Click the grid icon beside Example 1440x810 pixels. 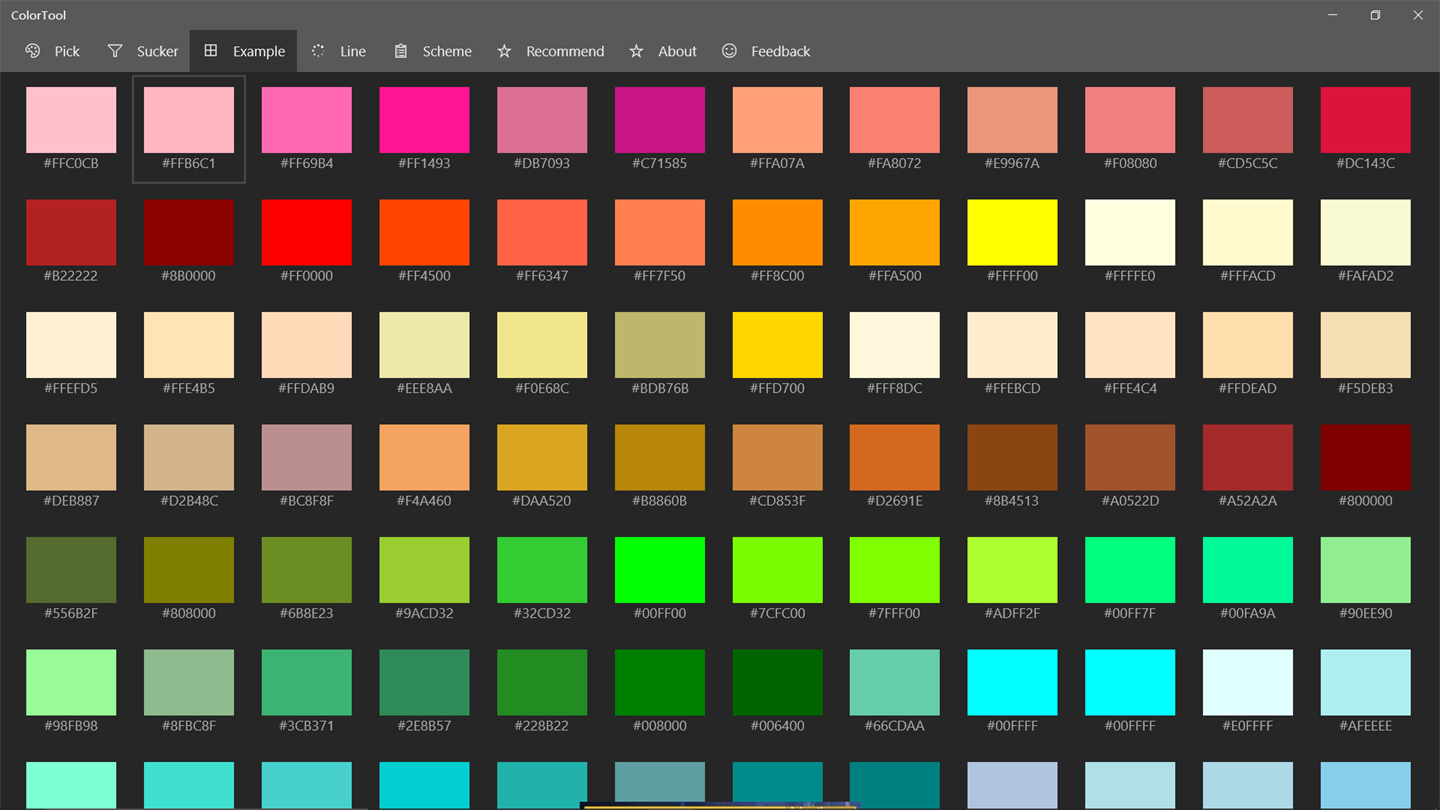pyautogui.click(x=210, y=51)
